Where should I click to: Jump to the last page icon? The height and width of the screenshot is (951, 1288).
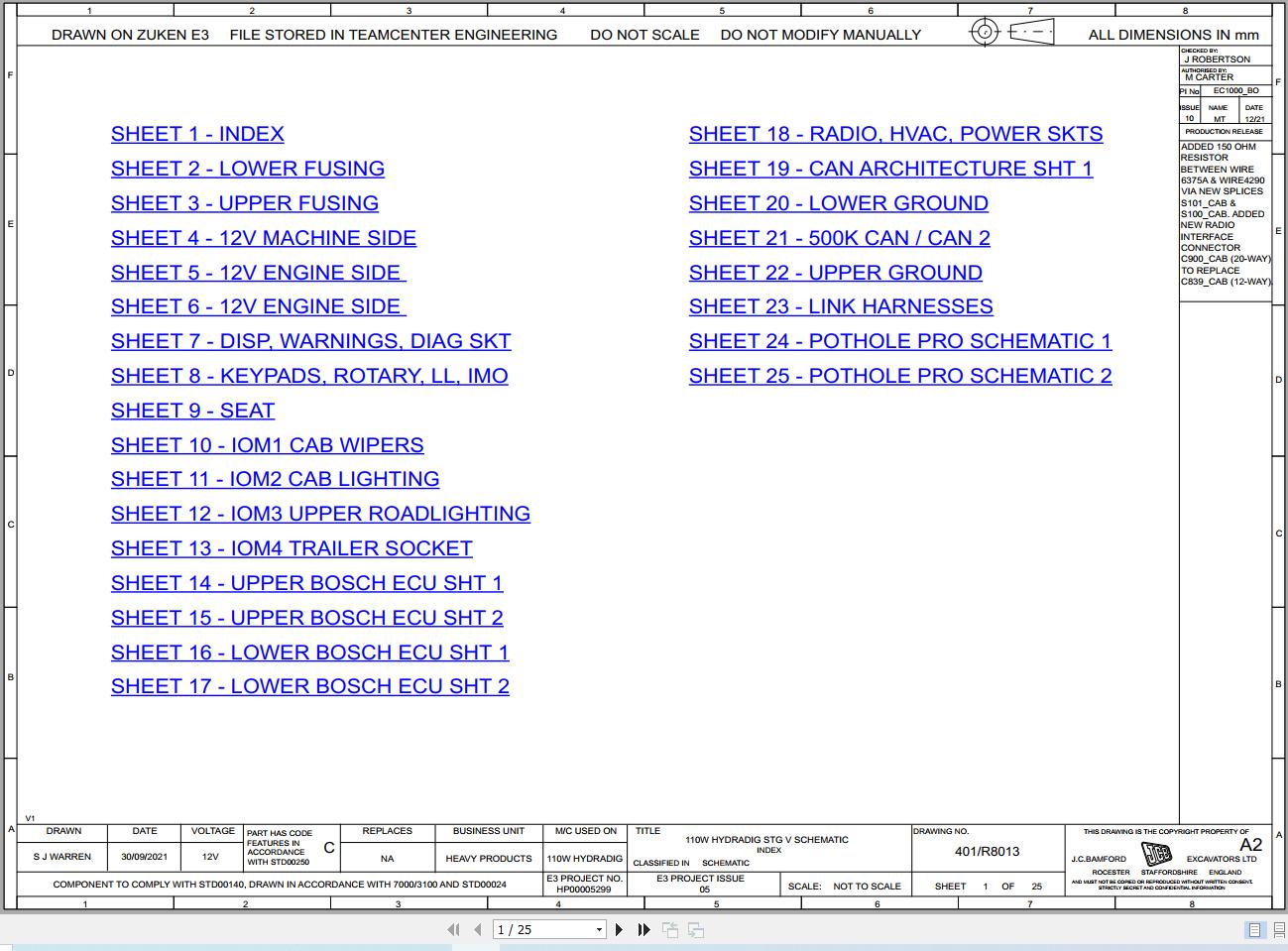point(644,929)
